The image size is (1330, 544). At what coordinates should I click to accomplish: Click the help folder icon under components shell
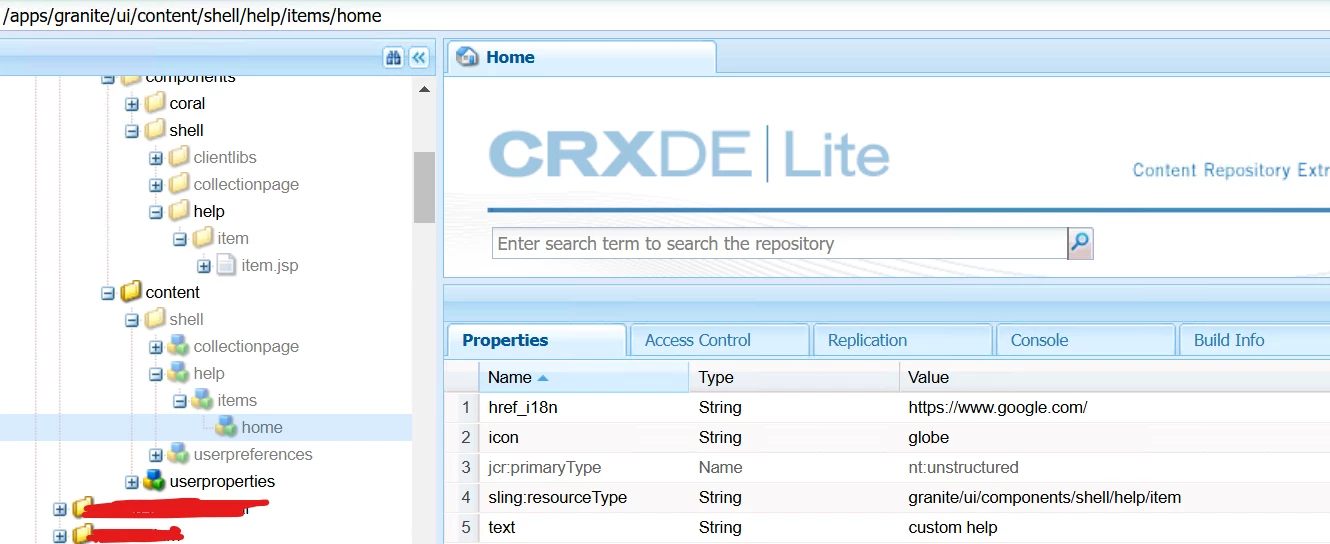point(178,211)
